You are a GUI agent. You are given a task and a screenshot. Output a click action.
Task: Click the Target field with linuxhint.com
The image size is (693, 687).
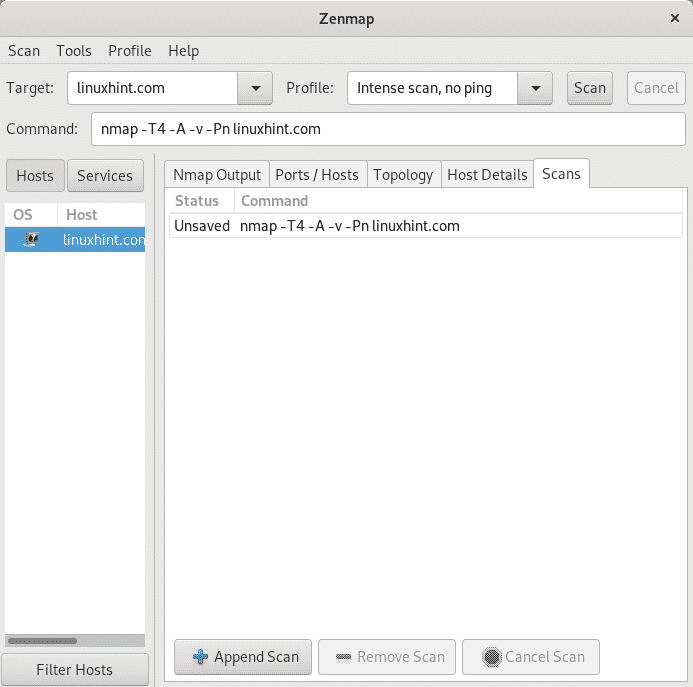click(152, 88)
